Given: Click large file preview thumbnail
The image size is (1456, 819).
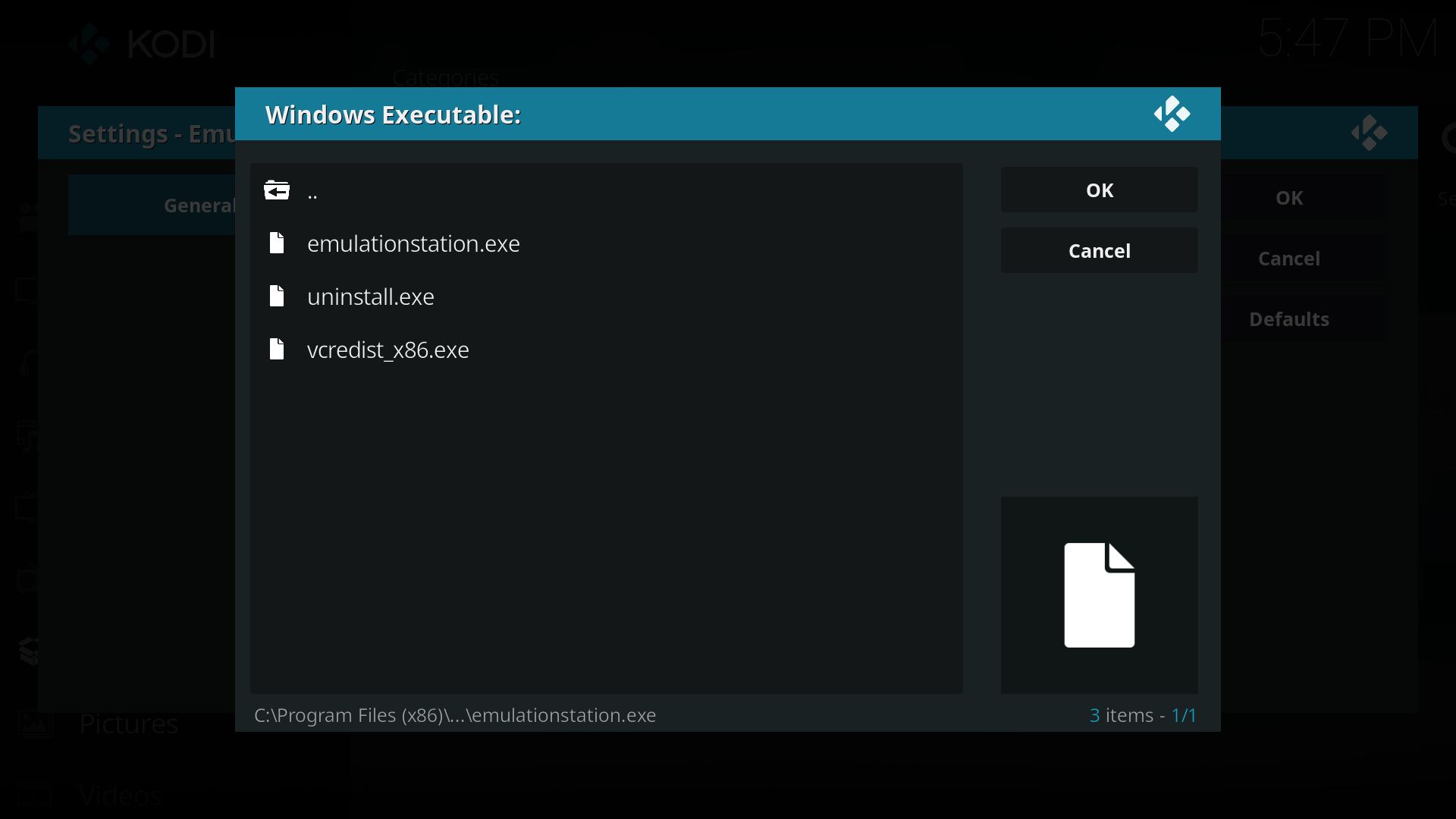Looking at the screenshot, I should [x=1099, y=595].
